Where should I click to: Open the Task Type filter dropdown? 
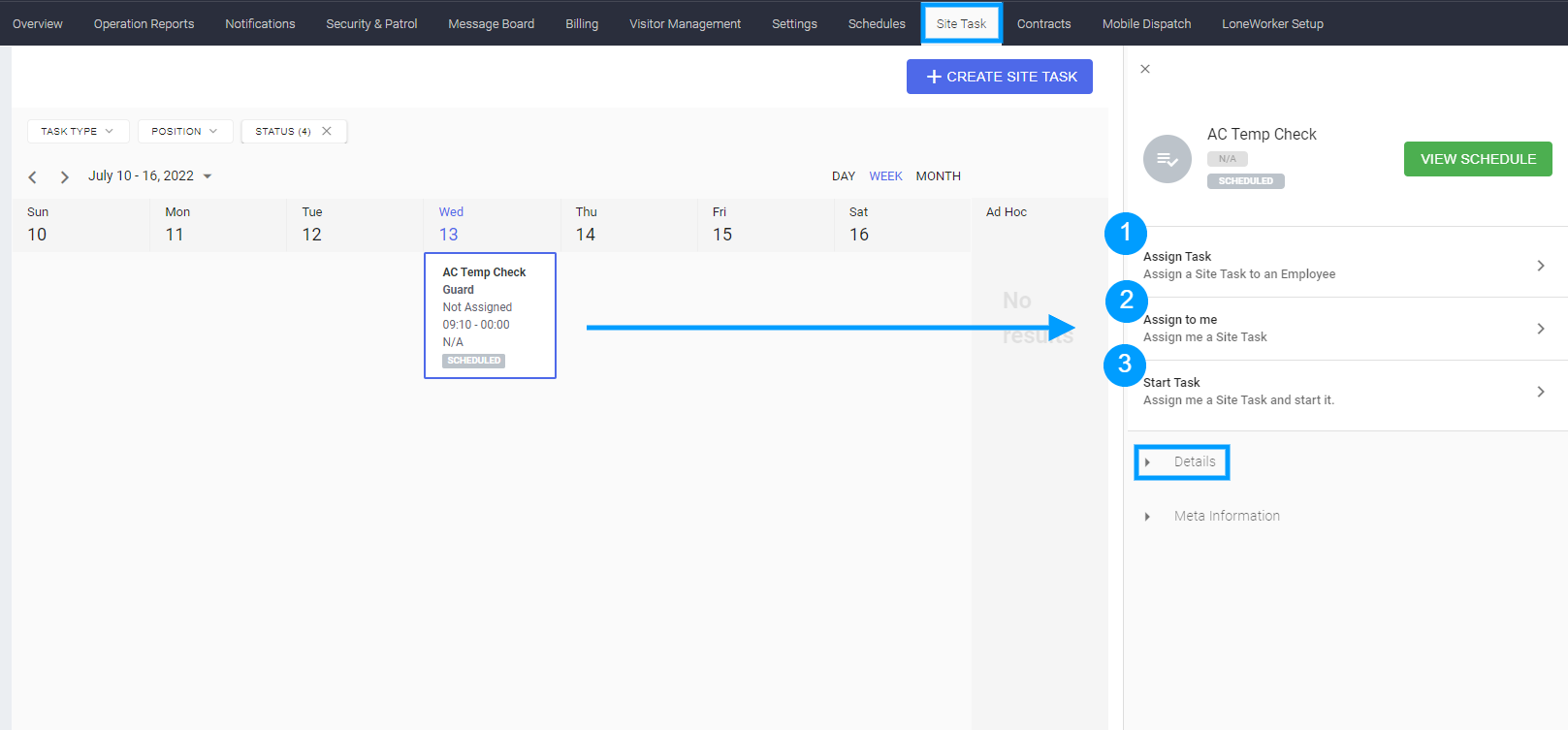point(78,131)
